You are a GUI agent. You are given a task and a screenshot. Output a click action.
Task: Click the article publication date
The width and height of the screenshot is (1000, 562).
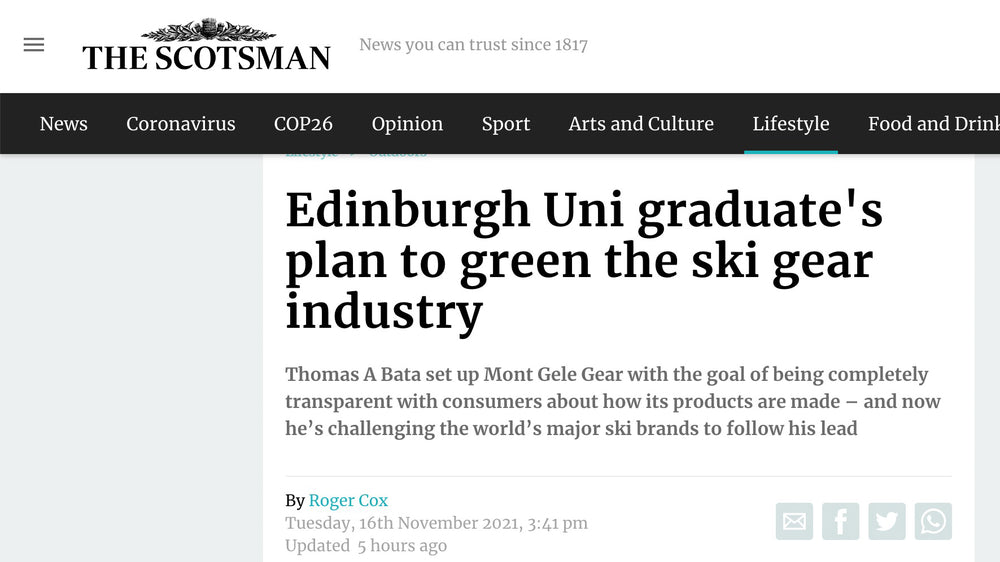pyautogui.click(x=436, y=523)
